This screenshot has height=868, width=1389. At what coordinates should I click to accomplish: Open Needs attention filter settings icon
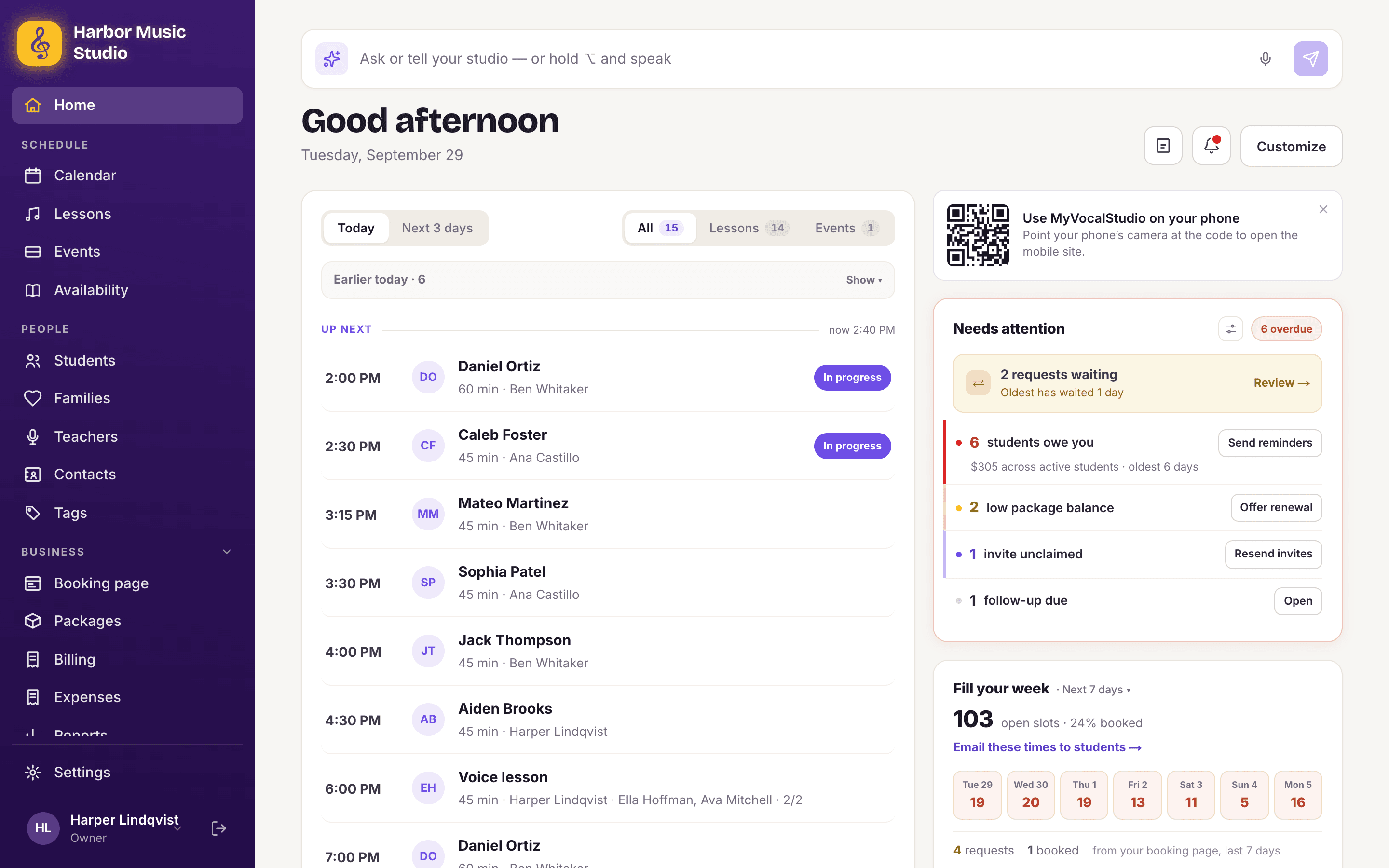[1231, 329]
